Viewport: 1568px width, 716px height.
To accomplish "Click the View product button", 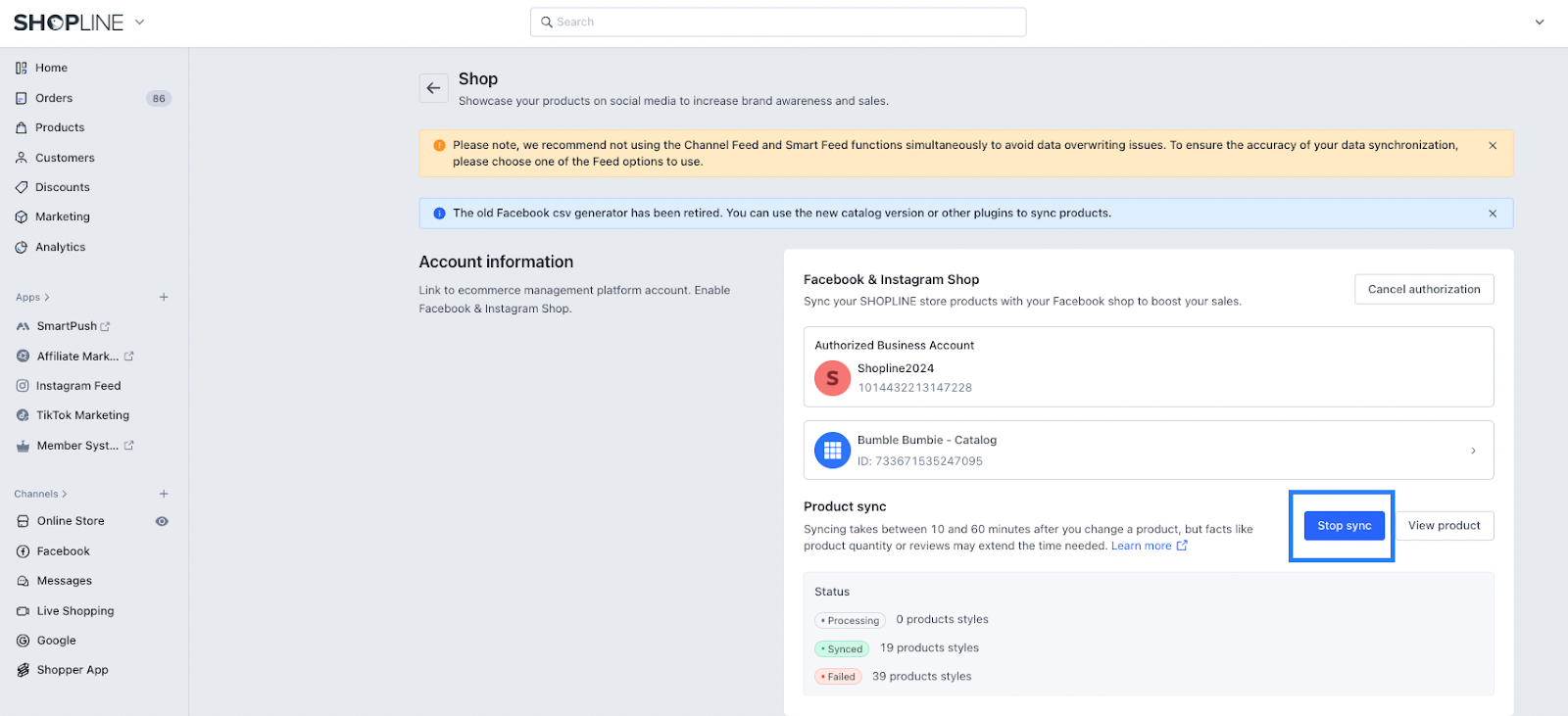I will 1444,526.
